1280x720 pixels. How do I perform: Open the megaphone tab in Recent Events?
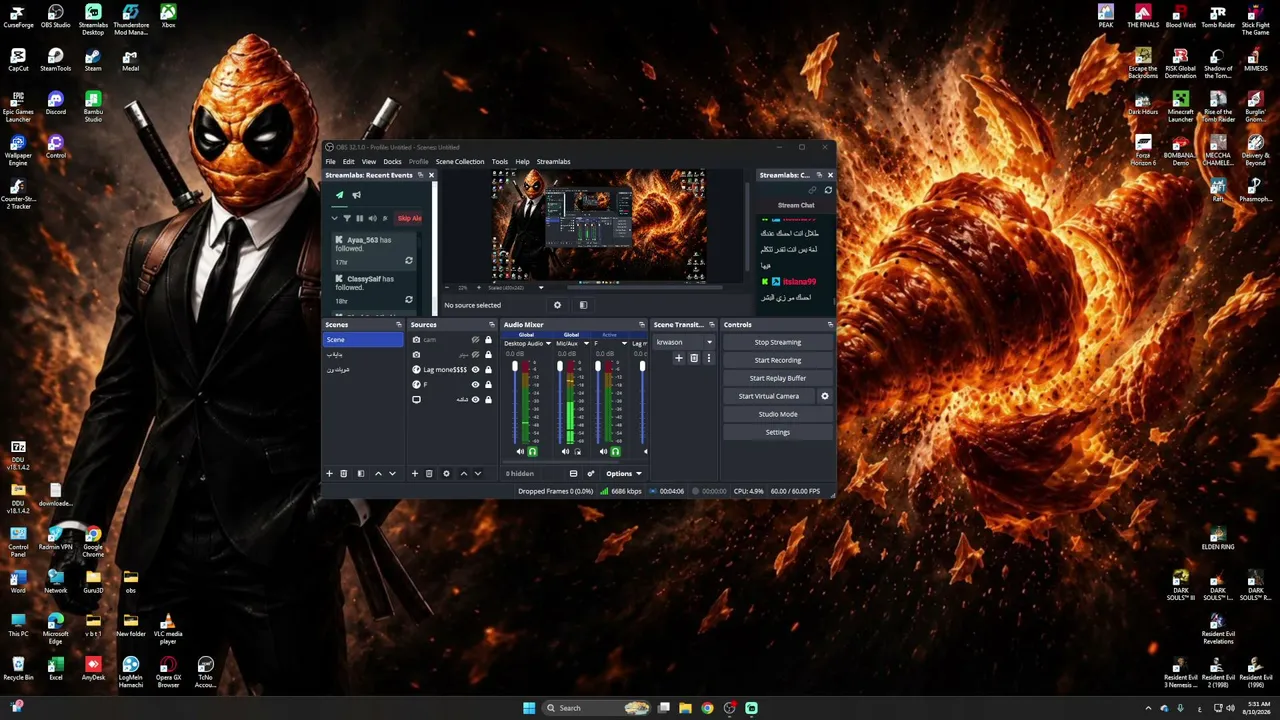coord(356,195)
